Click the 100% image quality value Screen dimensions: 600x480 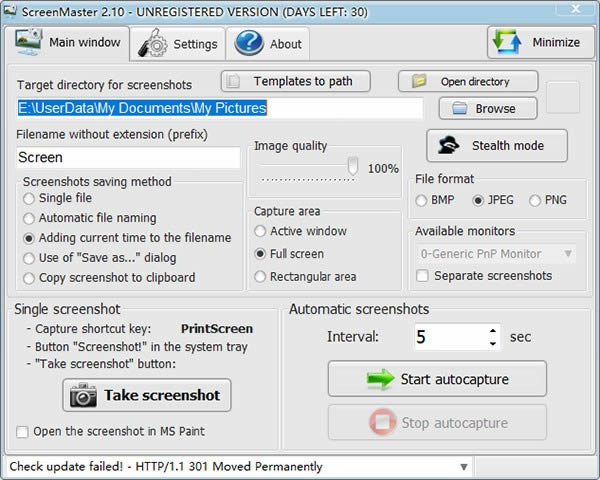(383, 168)
